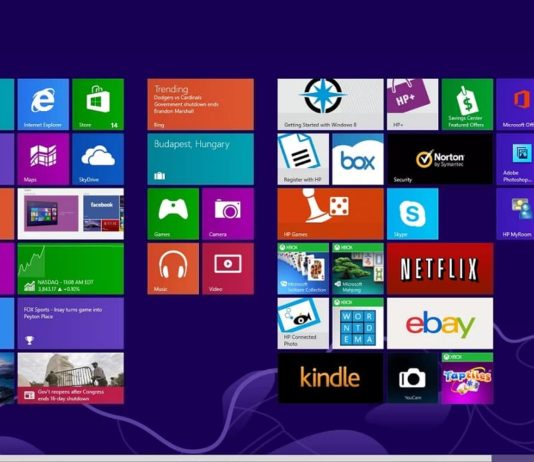Open the Adobe Photoshop tile

pos(515,159)
